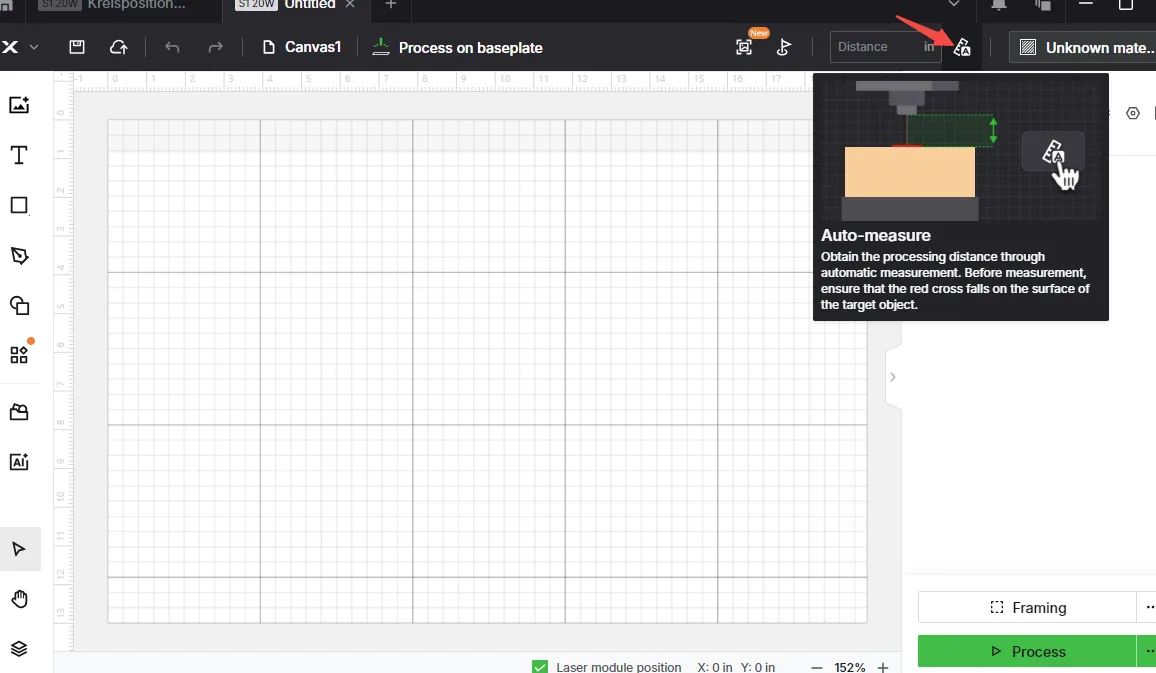The width and height of the screenshot is (1156, 673).
Task: Open the AI image generator tool
Action: pos(19,462)
